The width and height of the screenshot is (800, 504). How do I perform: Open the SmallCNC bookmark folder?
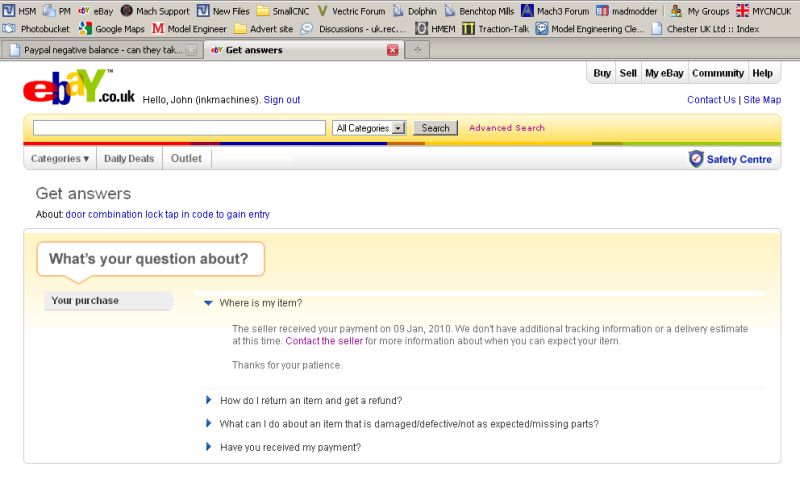point(283,11)
